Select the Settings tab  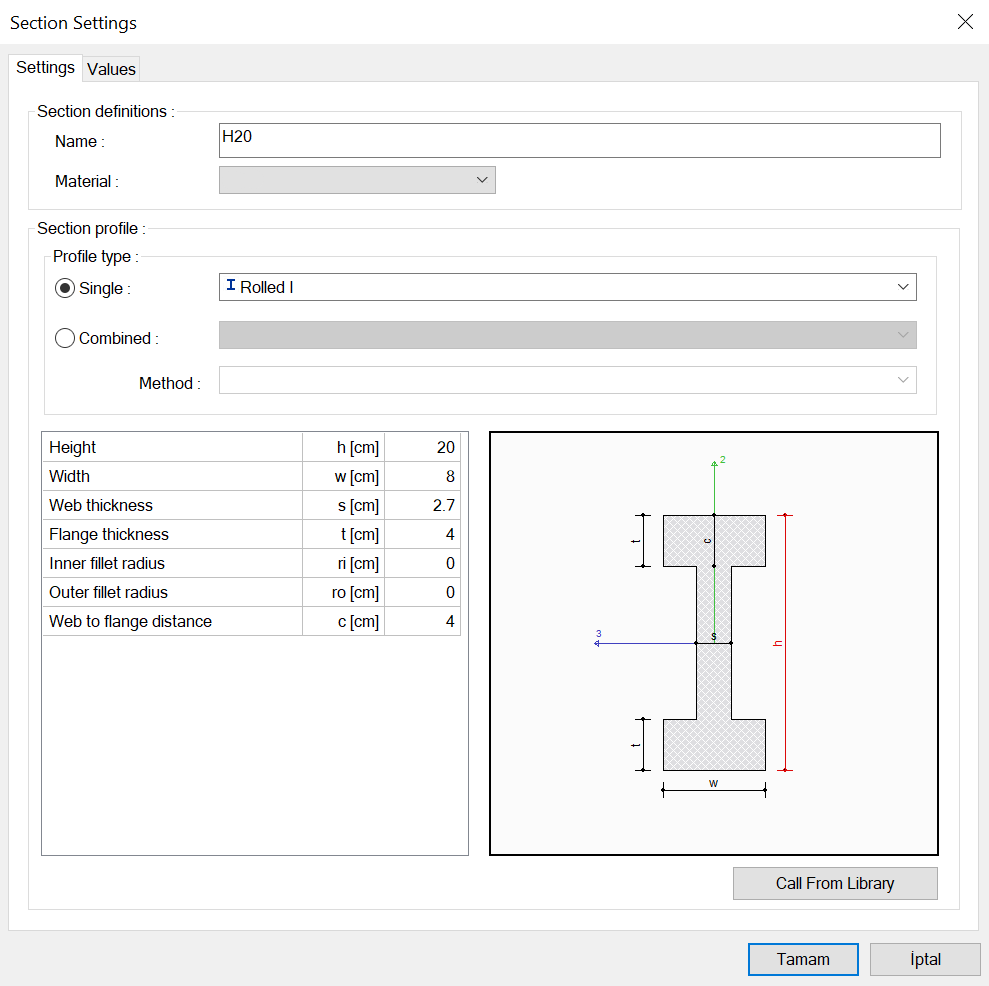click(45, 68)
